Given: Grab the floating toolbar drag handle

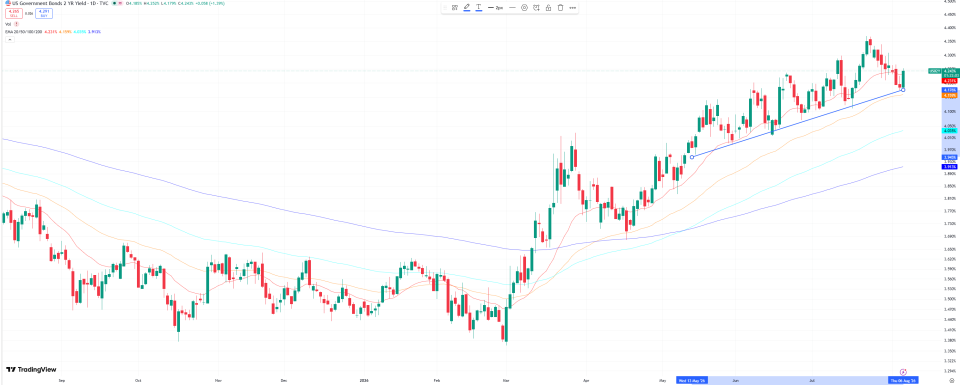Looking at the screenshot, I should [445, 7].
